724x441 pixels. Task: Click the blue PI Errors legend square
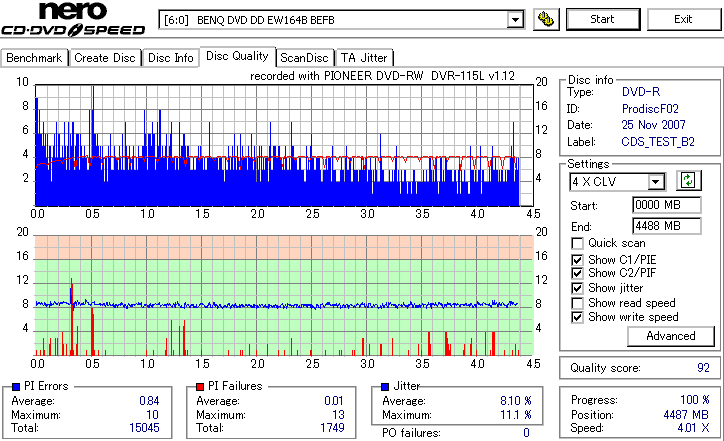click(16, 387)
